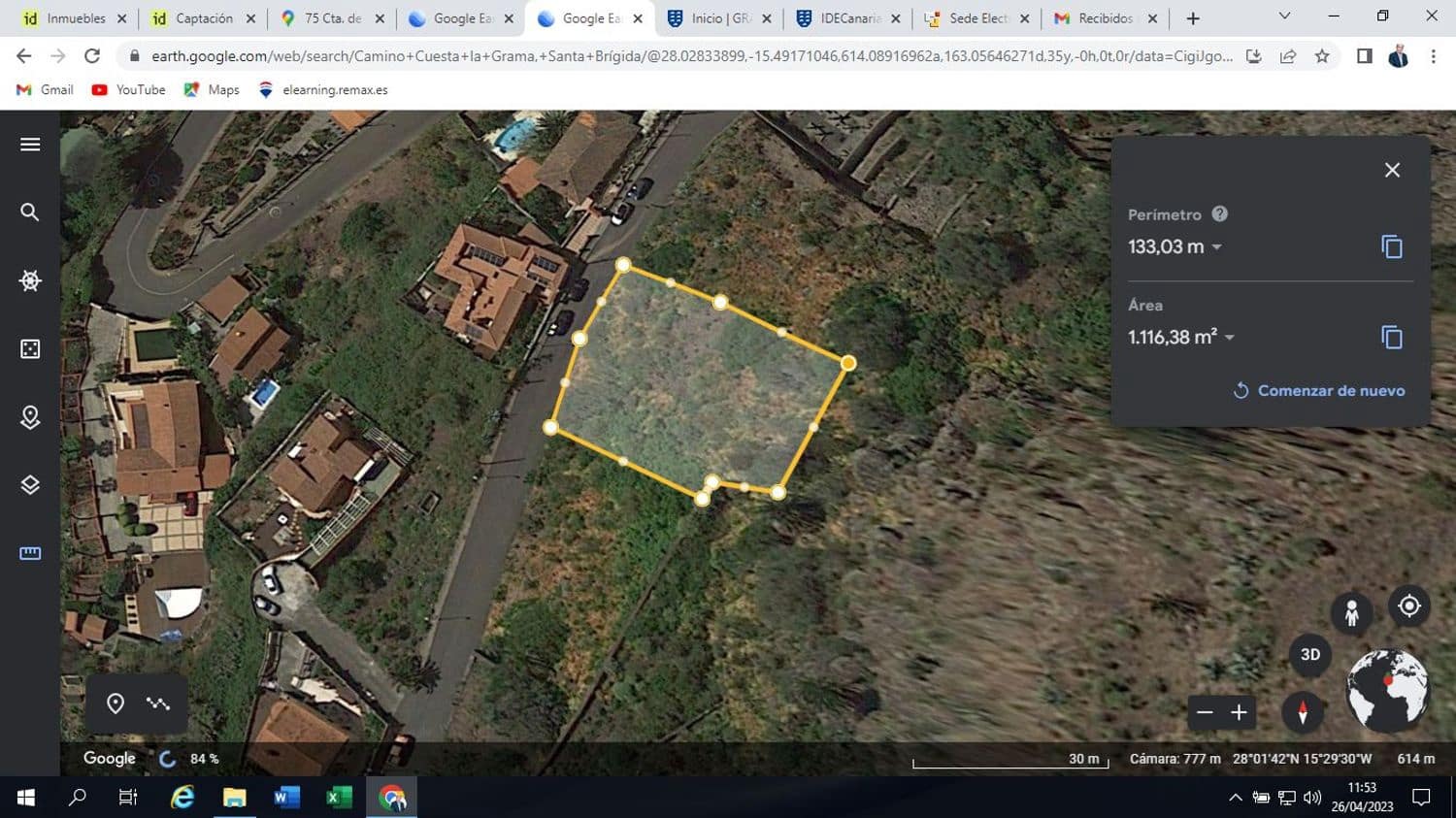This screenshot has height=818, width=1456.
Task: Open the Google Earth search panel
Action: coord(29,212)
